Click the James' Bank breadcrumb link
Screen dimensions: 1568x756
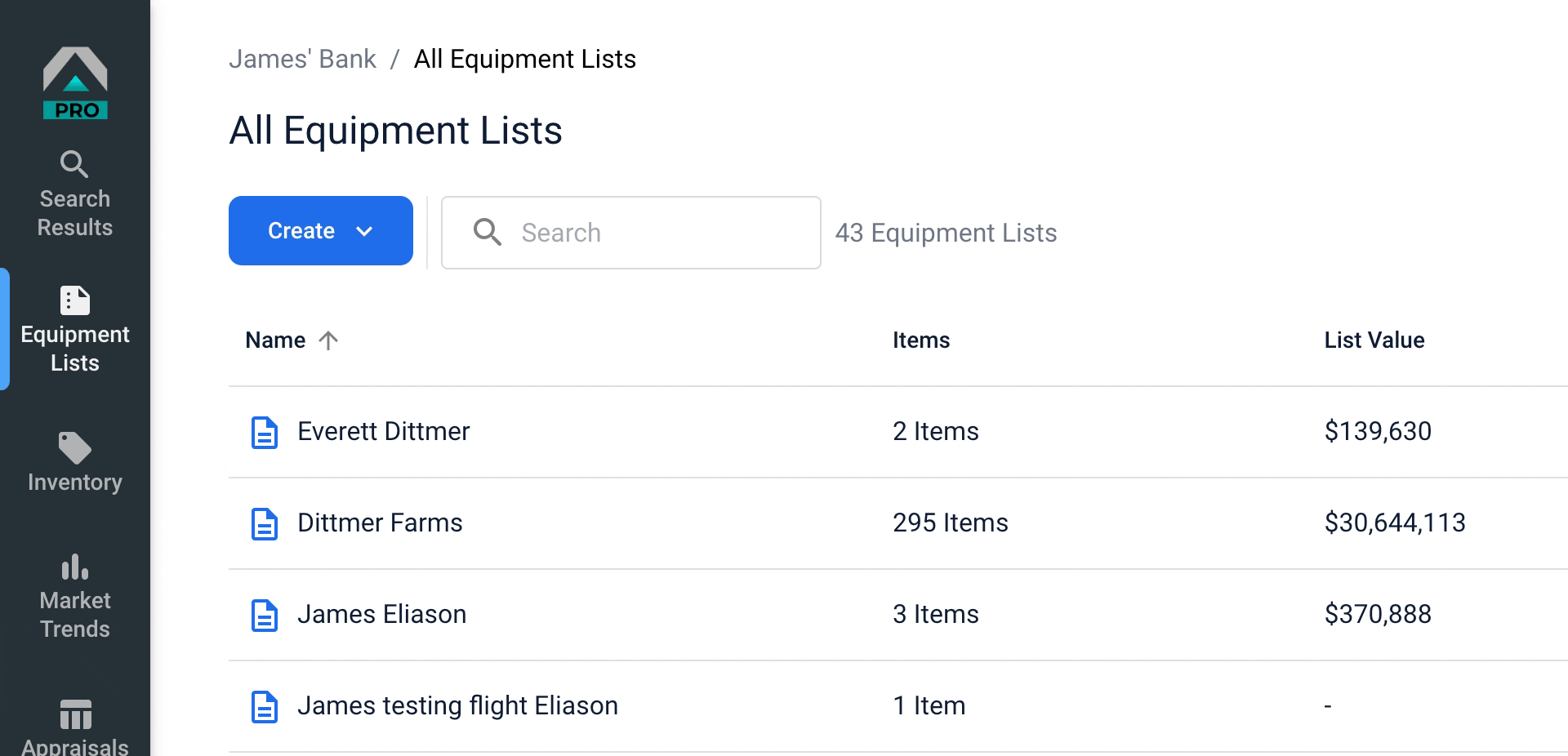tap(302, 59)
